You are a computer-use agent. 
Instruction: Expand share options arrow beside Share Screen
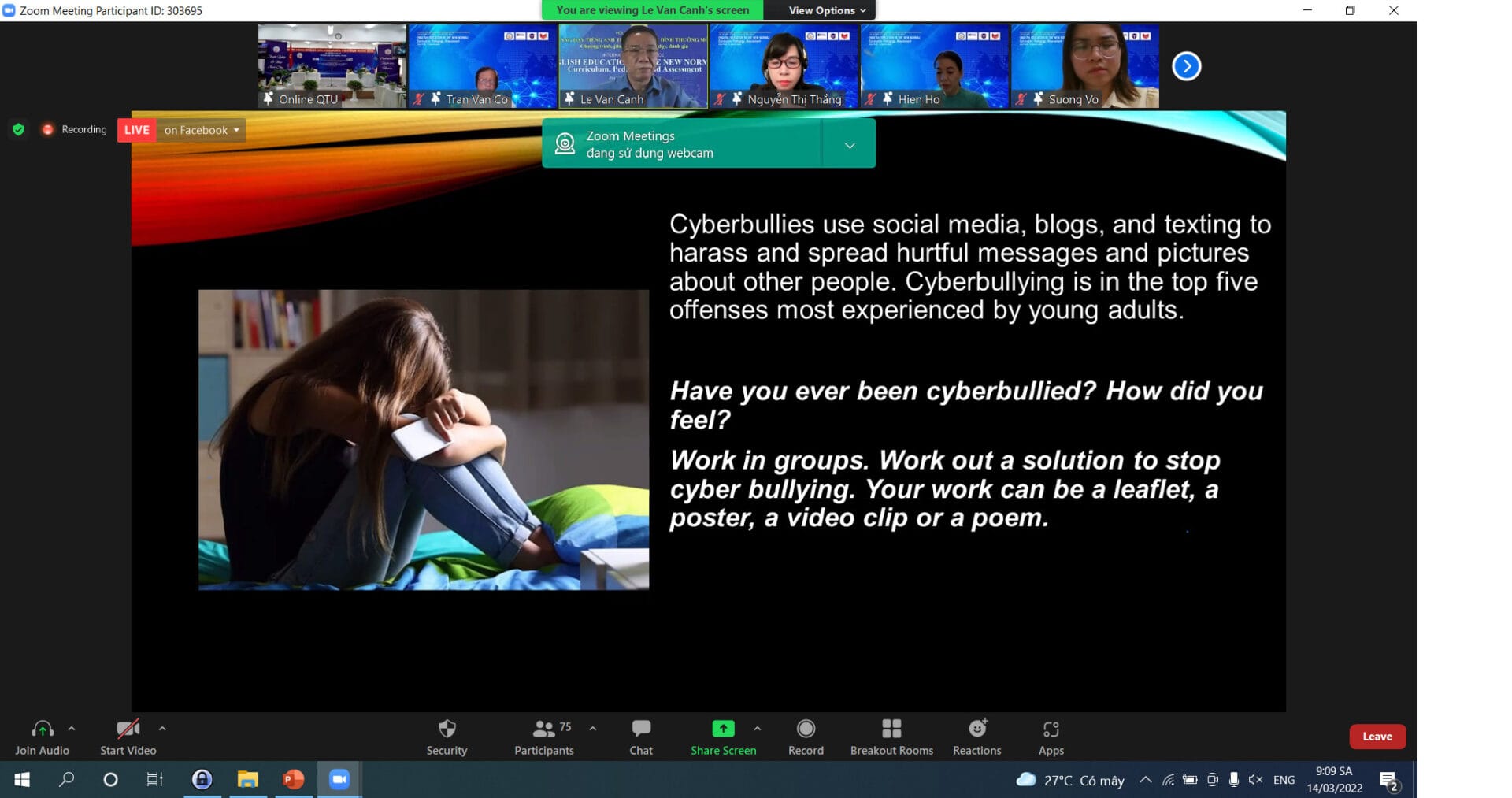pos(758,729)
